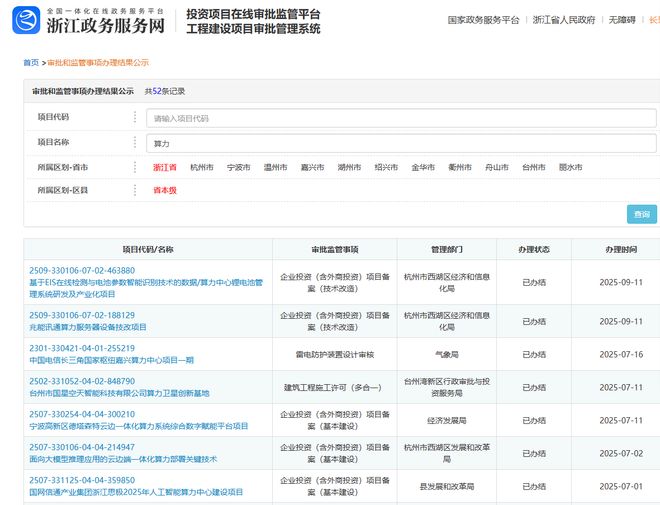Click the dots icon beside 项目代码
660x505 pixels.
pyautogui.click(x=135, y=118)
